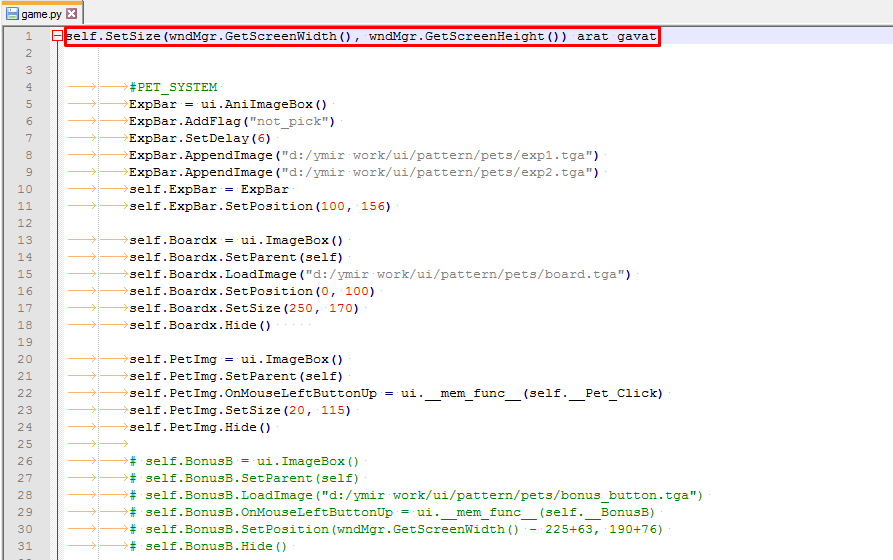Click the board.tga path string
Viewport: 893px width, 560px height.
[x=465, y=275]
